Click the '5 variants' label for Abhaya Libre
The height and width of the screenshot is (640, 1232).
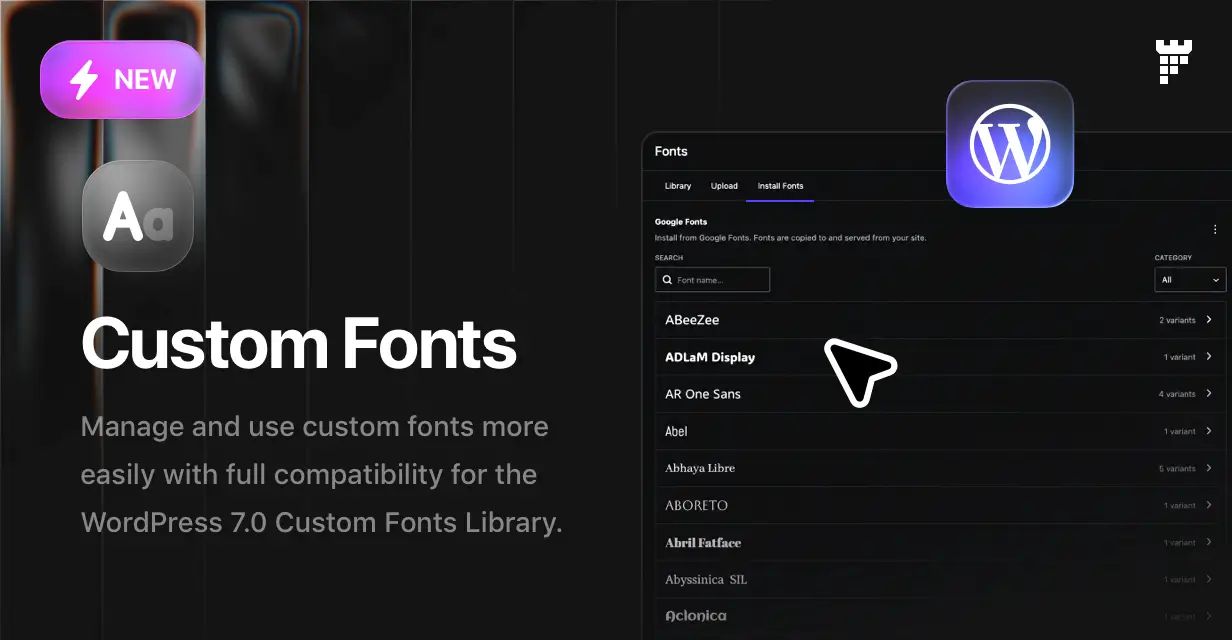point(1177,468)
